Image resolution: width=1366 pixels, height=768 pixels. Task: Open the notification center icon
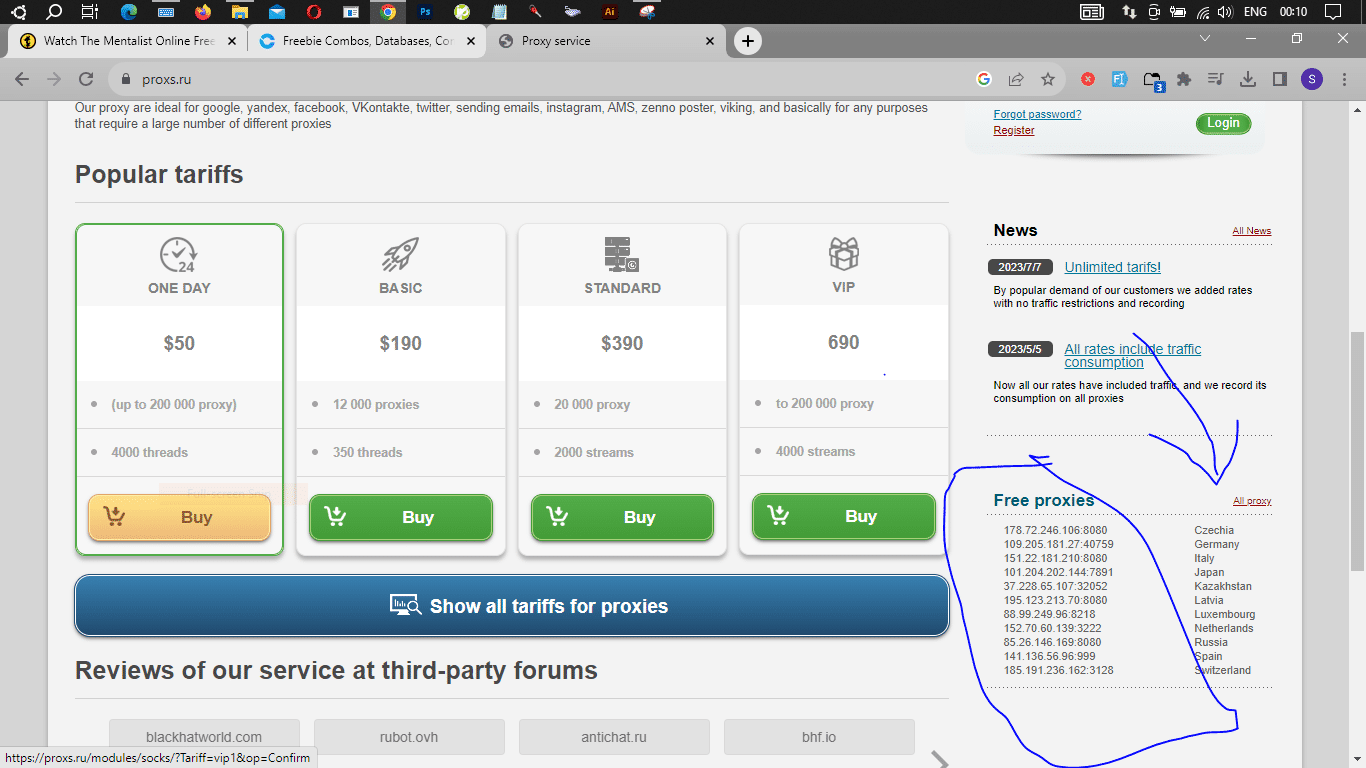1332,12
